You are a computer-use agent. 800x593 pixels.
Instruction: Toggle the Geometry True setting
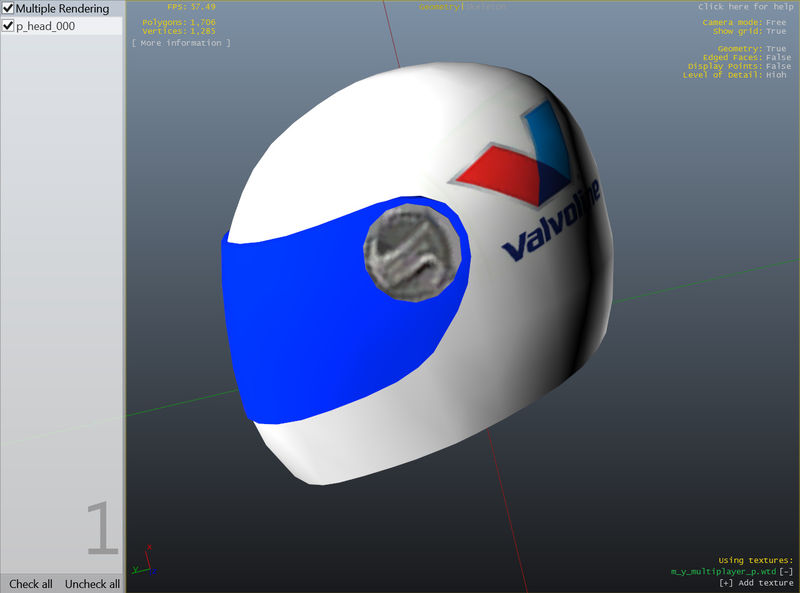click(752, 49)
